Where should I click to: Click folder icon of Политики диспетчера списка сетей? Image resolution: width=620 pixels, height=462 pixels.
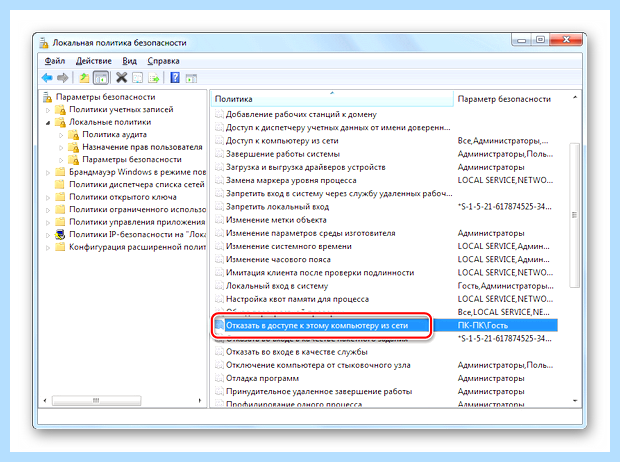60,184
